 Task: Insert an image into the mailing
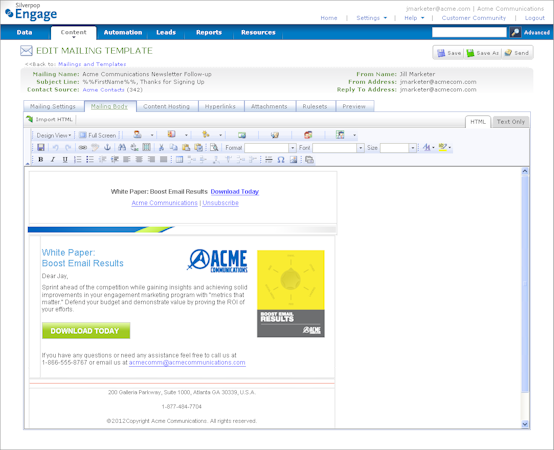293,159
